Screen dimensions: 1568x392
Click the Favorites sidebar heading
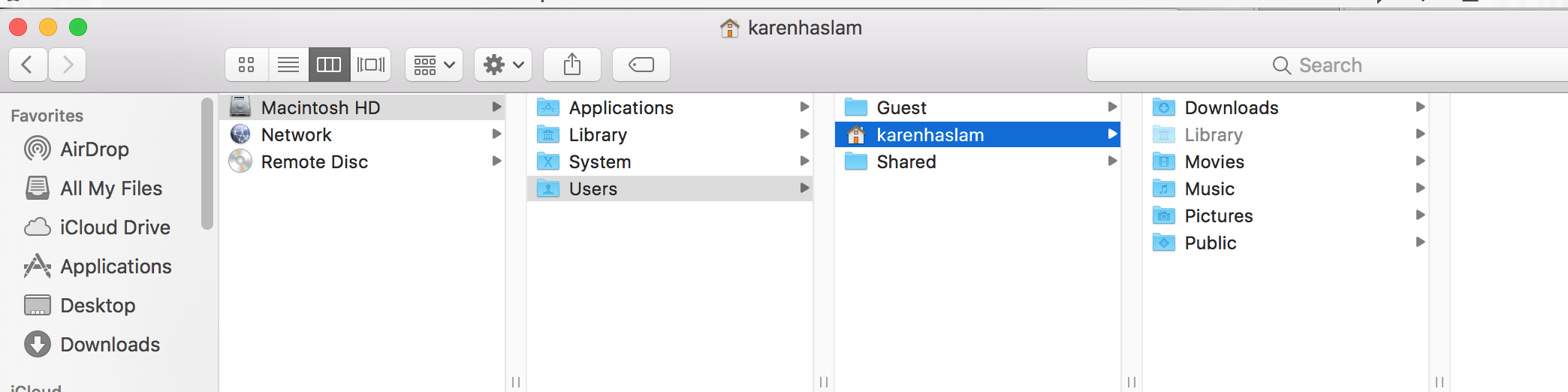[x=47, y=116]
